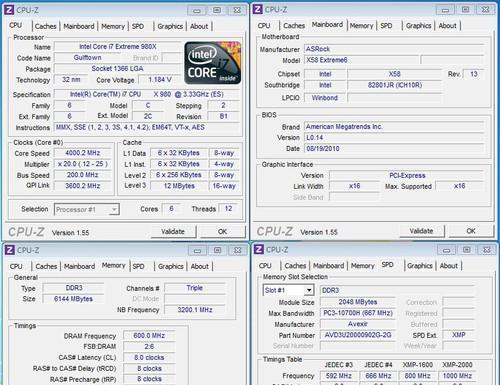
Task: Open the Processor #1 selection dropdown
Action: 87,209
